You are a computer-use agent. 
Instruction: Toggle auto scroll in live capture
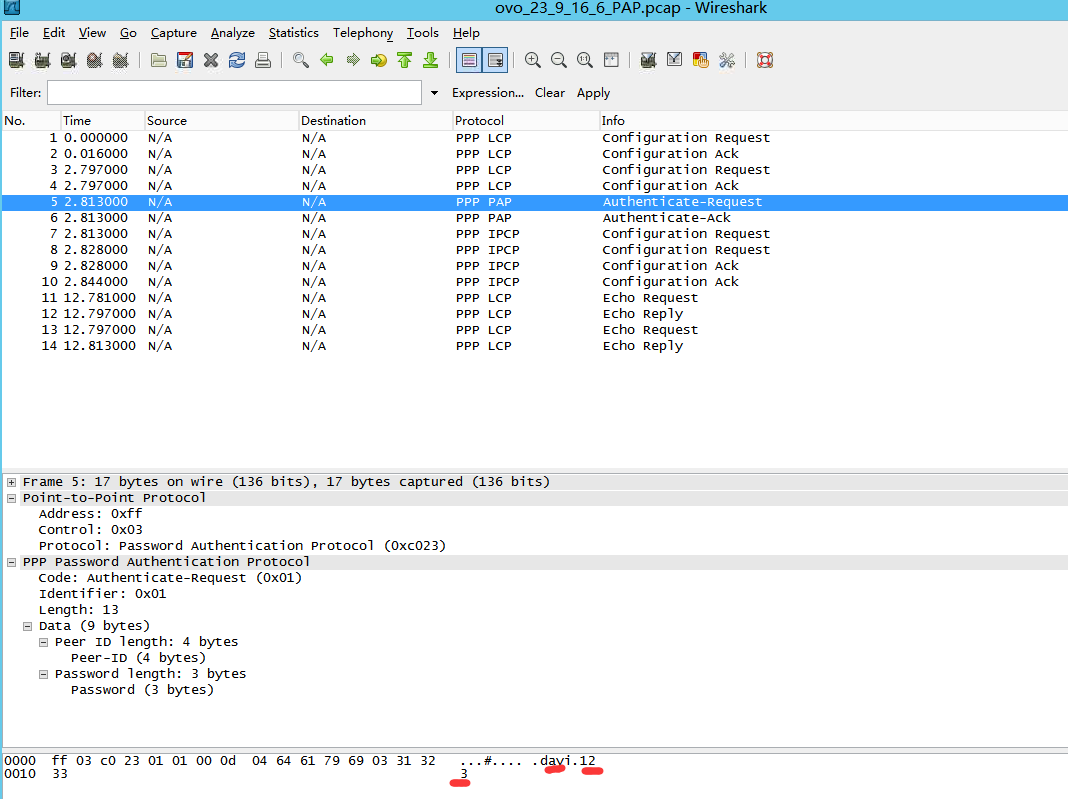point(495,60)
